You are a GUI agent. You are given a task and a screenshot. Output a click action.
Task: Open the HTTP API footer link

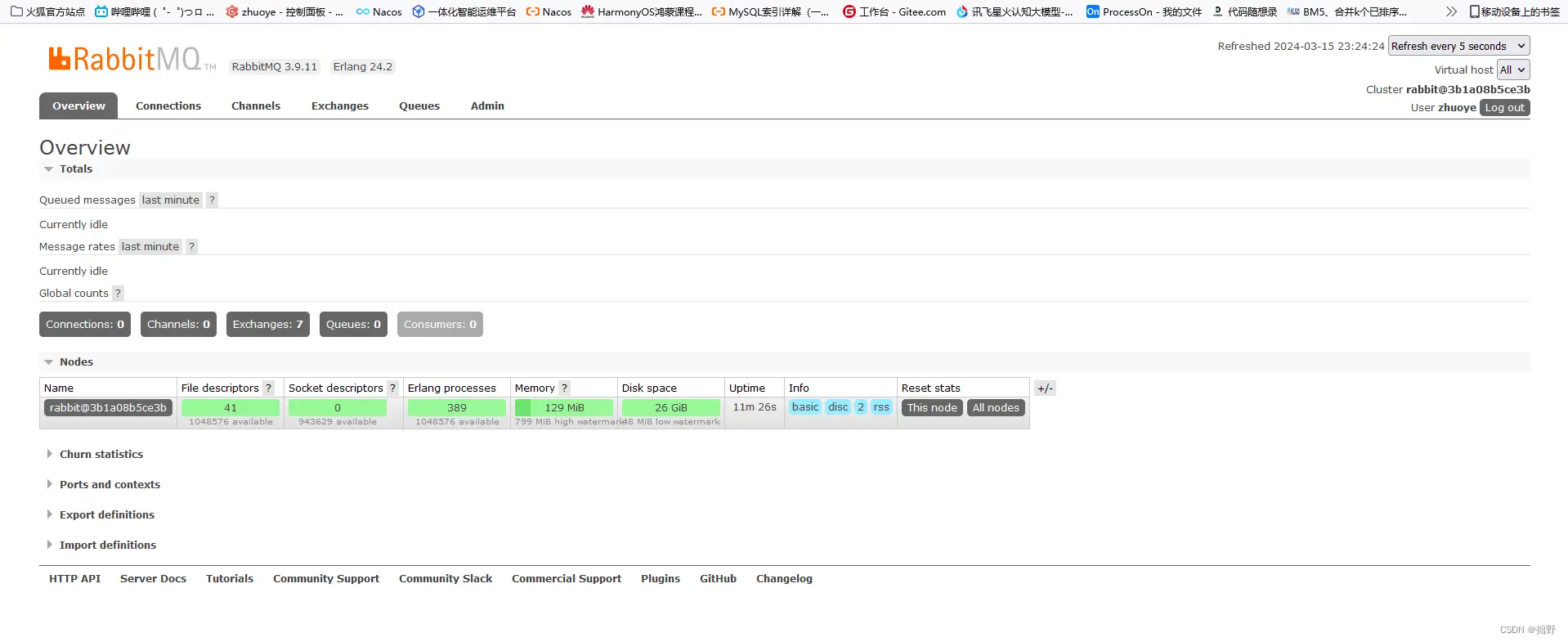[x=74, y=578]
